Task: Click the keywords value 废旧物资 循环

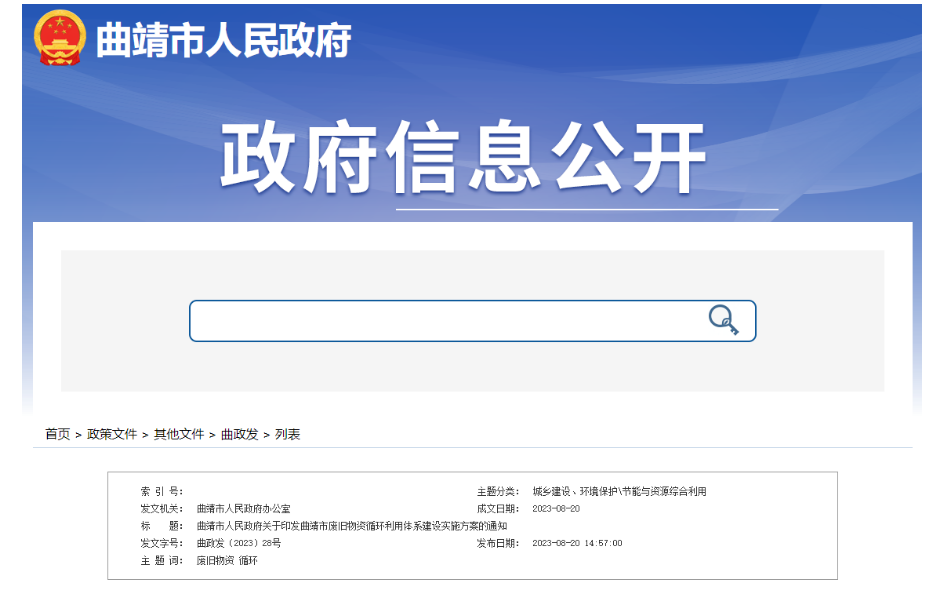Action: 227,560
